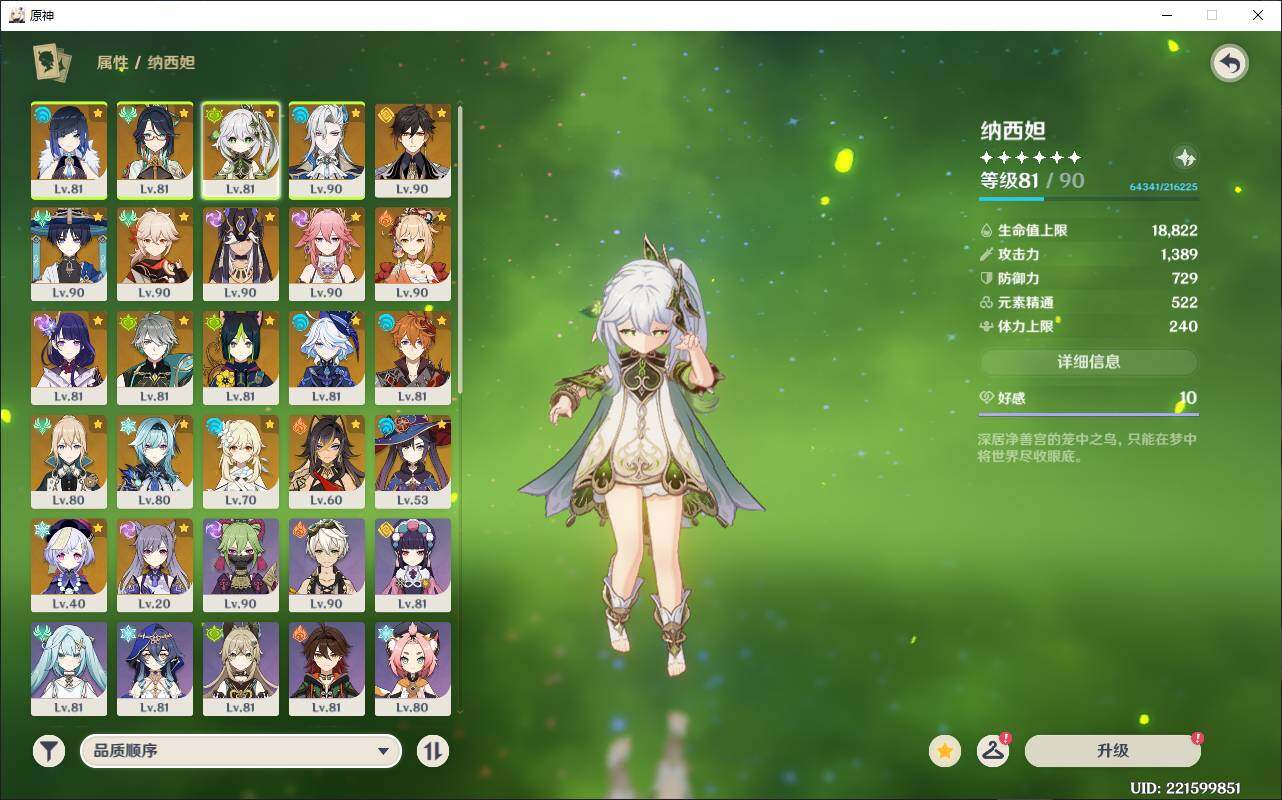Click the 属性 / 纳西妲 header tab
This screenshot has height=800, width=1282.
(x=145, y=62)
